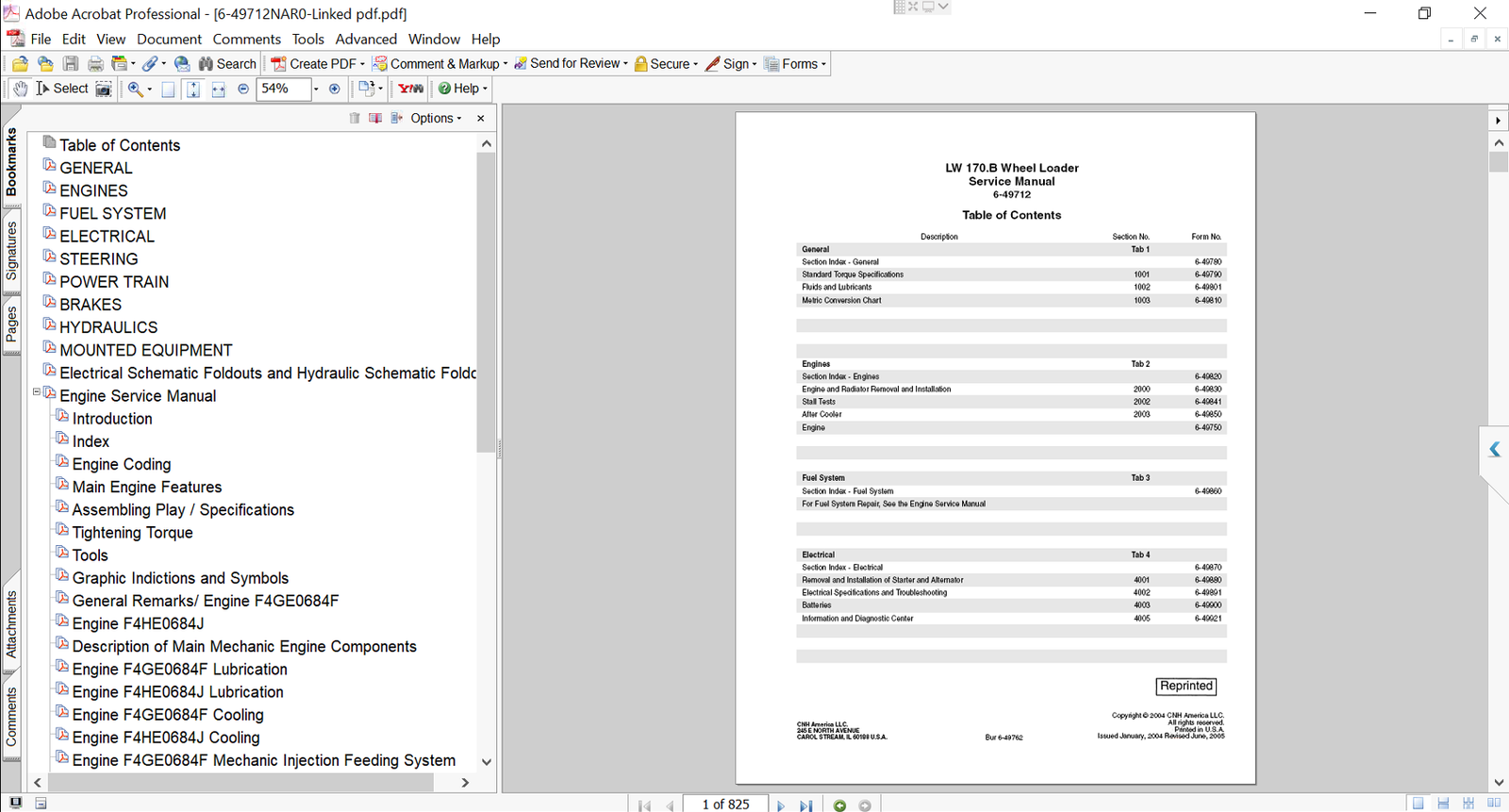This screenshot has width=1509, height=812.
Task: Switch to the Pages side tab
Action: click(11, 325)
